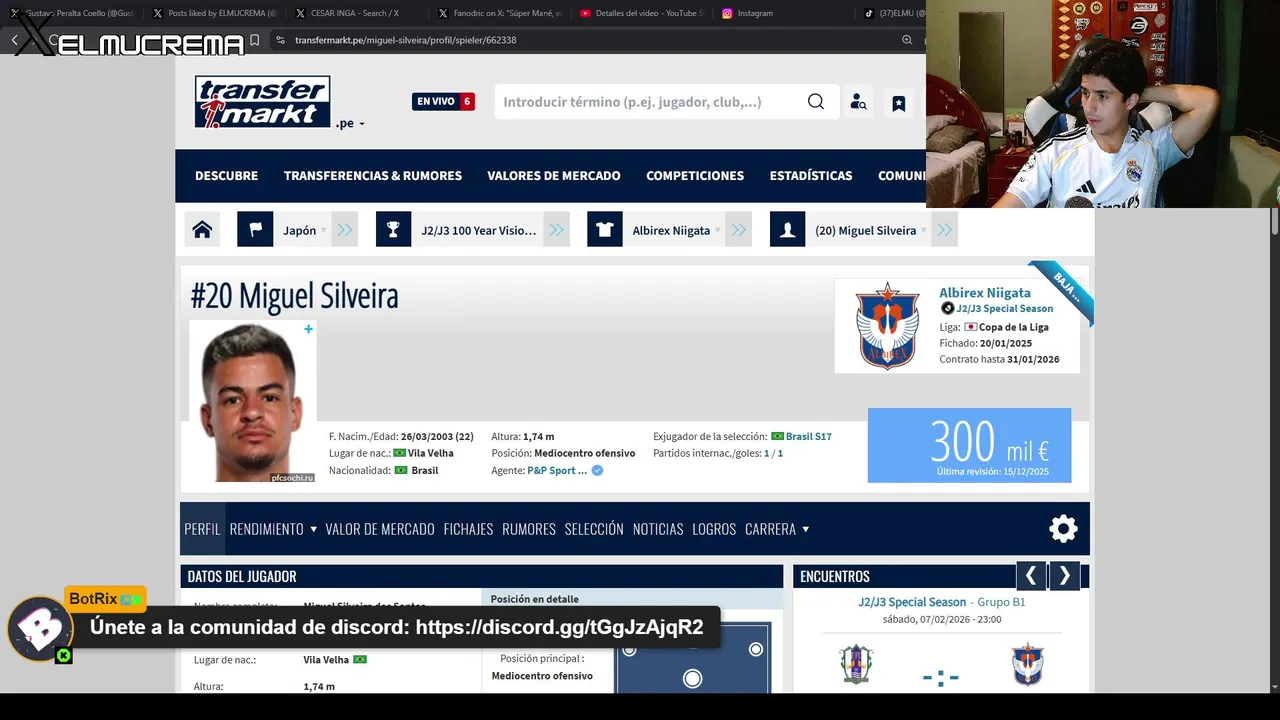Click the trophy competition breadcrumb icon
This screenshot has height=720, width=1280.
pos(393,230)
